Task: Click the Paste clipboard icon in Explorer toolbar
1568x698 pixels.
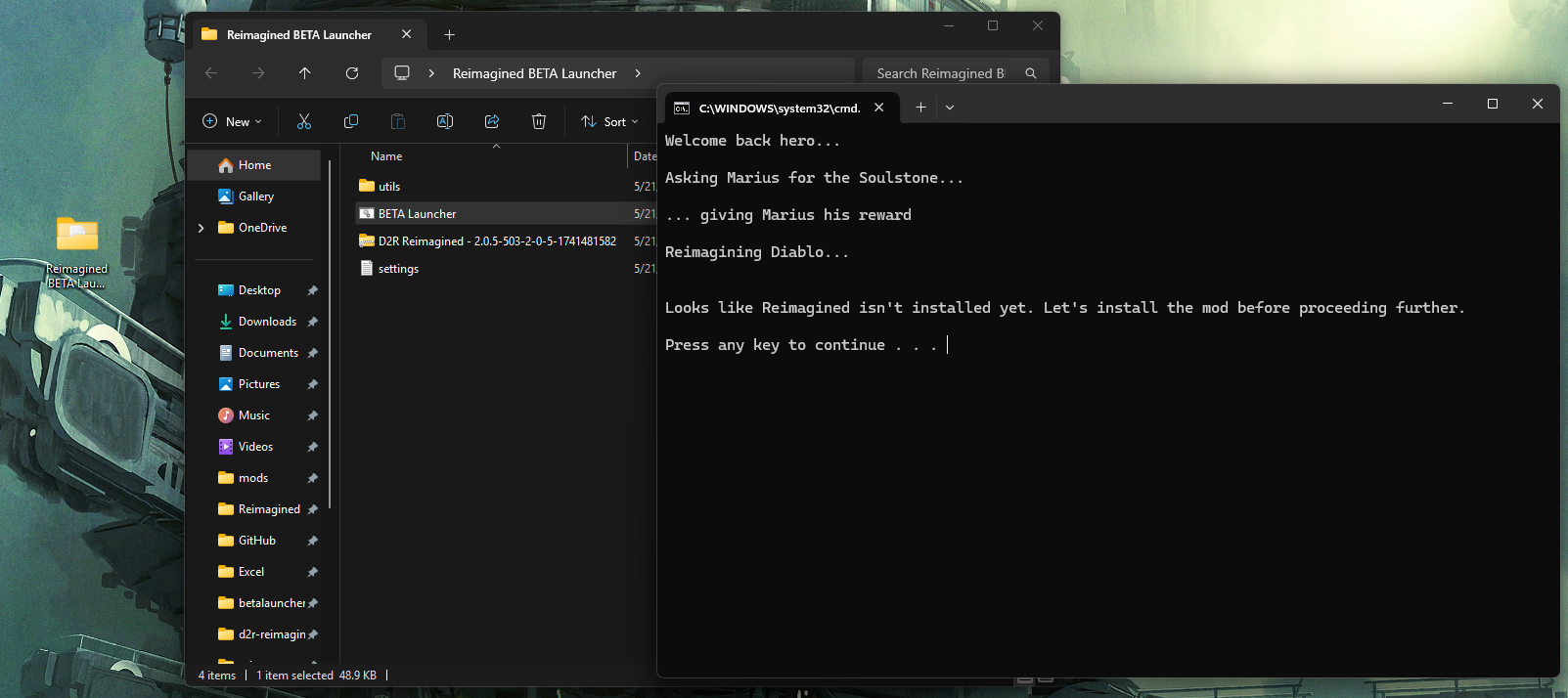Action: point(398,121)
